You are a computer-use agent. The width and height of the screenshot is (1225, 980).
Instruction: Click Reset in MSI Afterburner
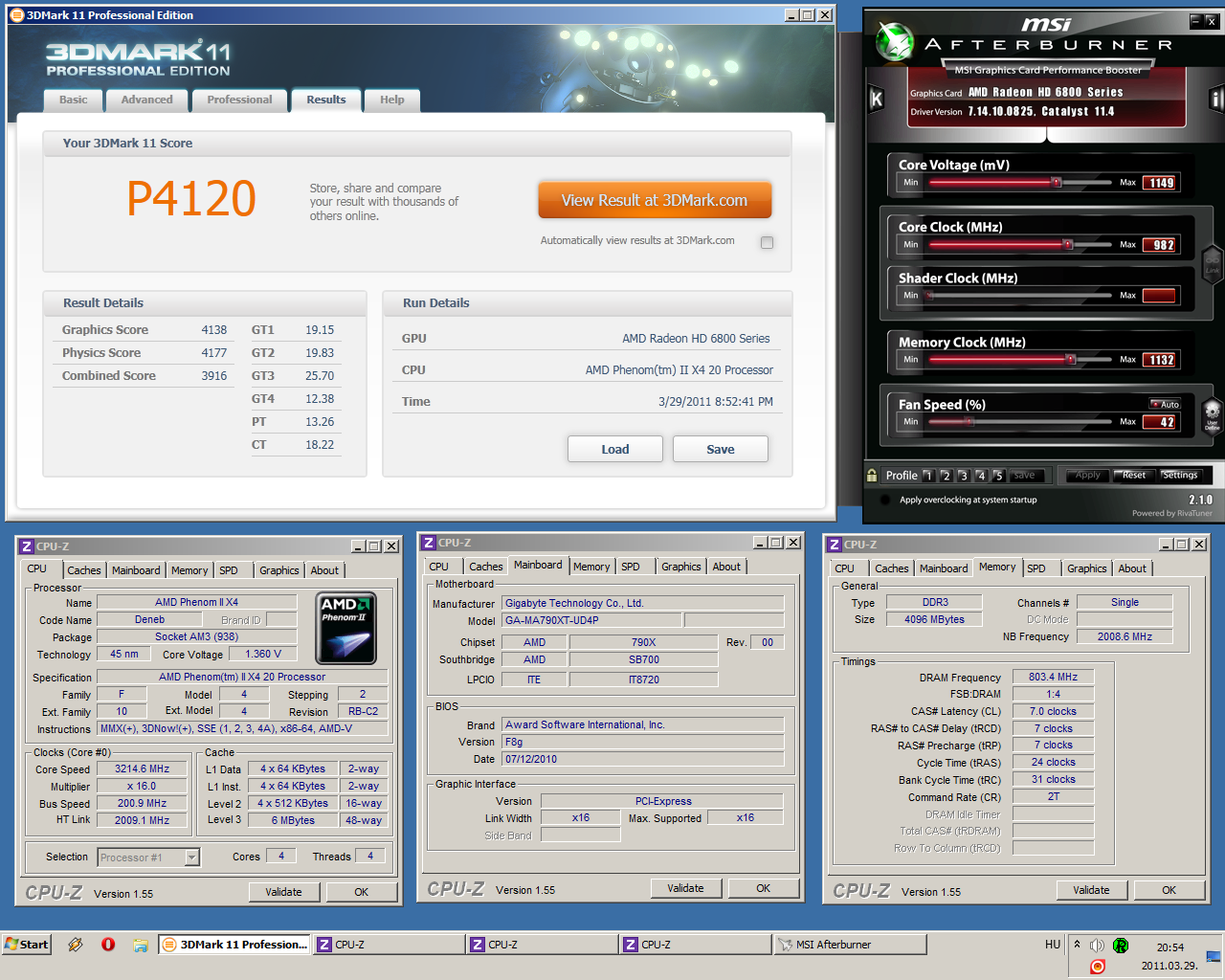pyautogui.click(x=1134, y=475)
